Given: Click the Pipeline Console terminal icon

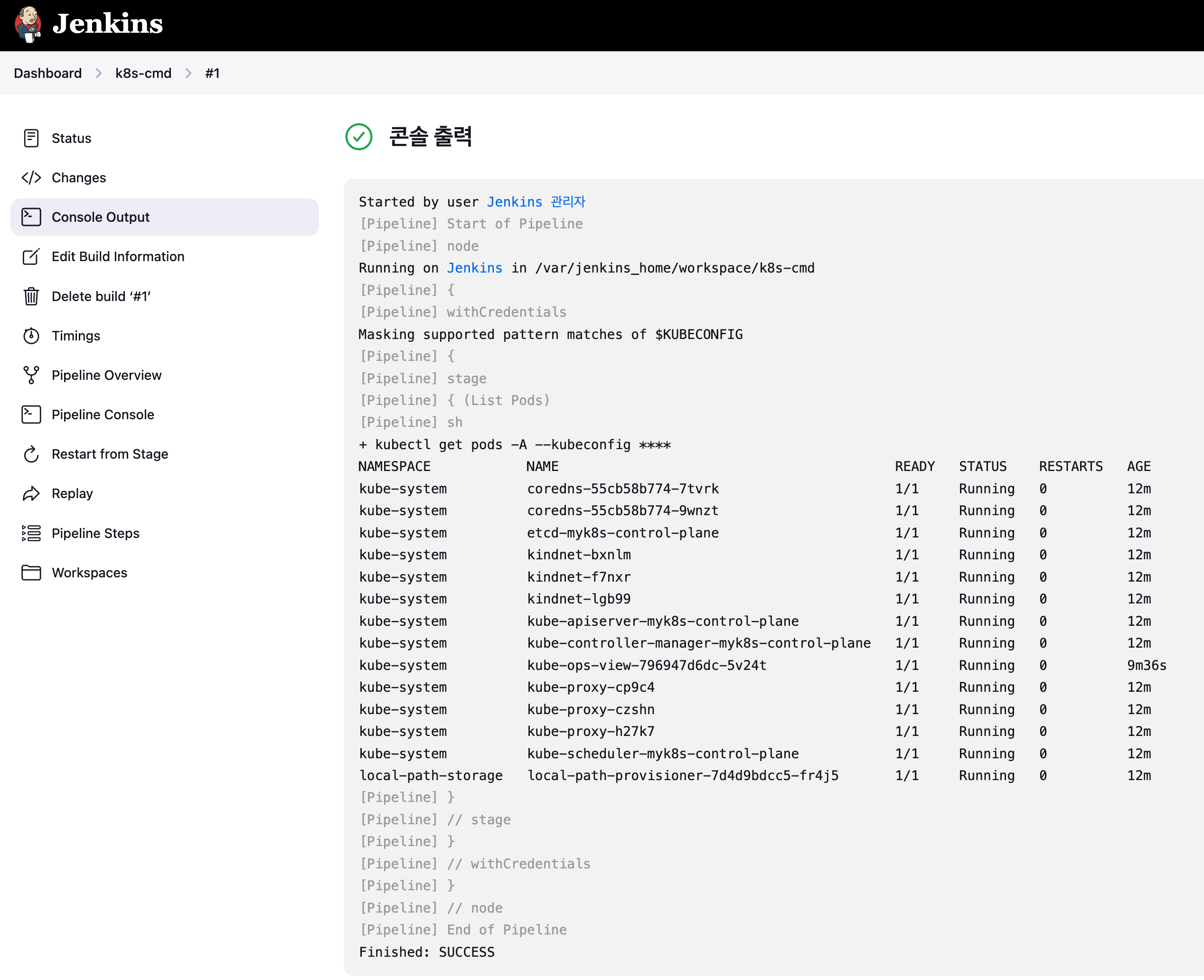Looking at the screenshot, I should [31, 415].
